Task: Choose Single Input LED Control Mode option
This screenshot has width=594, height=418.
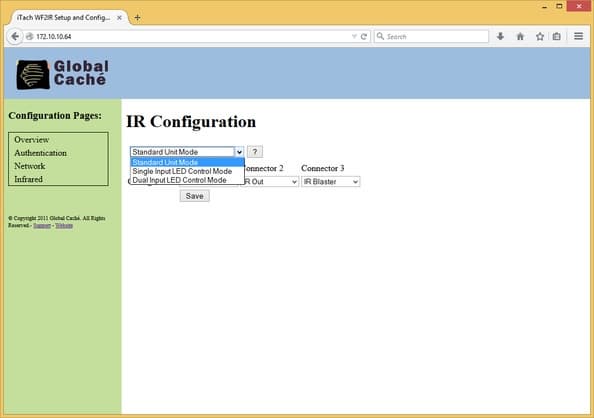Action: click(x=187, y=171)
